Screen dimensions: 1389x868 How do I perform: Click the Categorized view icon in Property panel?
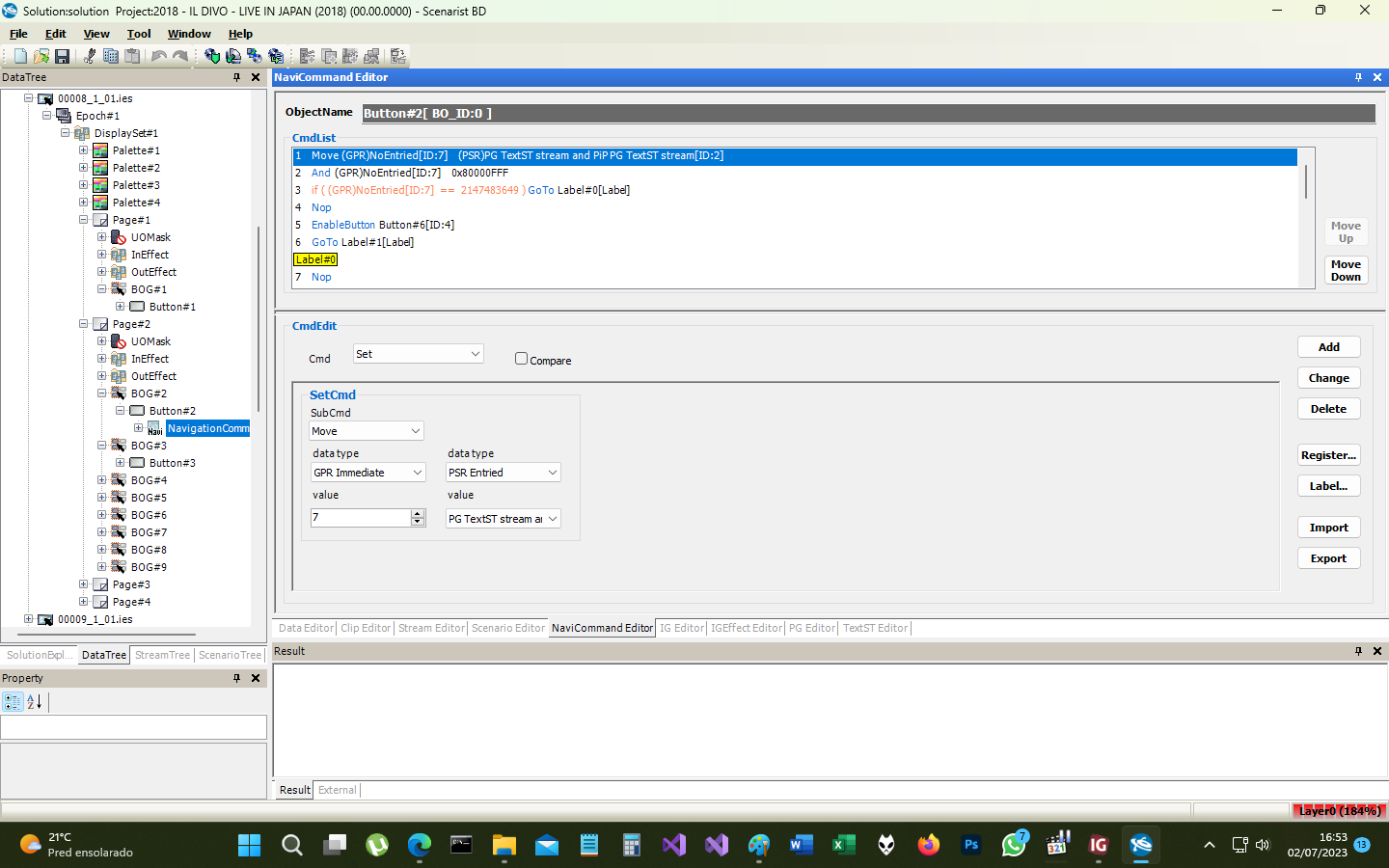coord(13,702)
